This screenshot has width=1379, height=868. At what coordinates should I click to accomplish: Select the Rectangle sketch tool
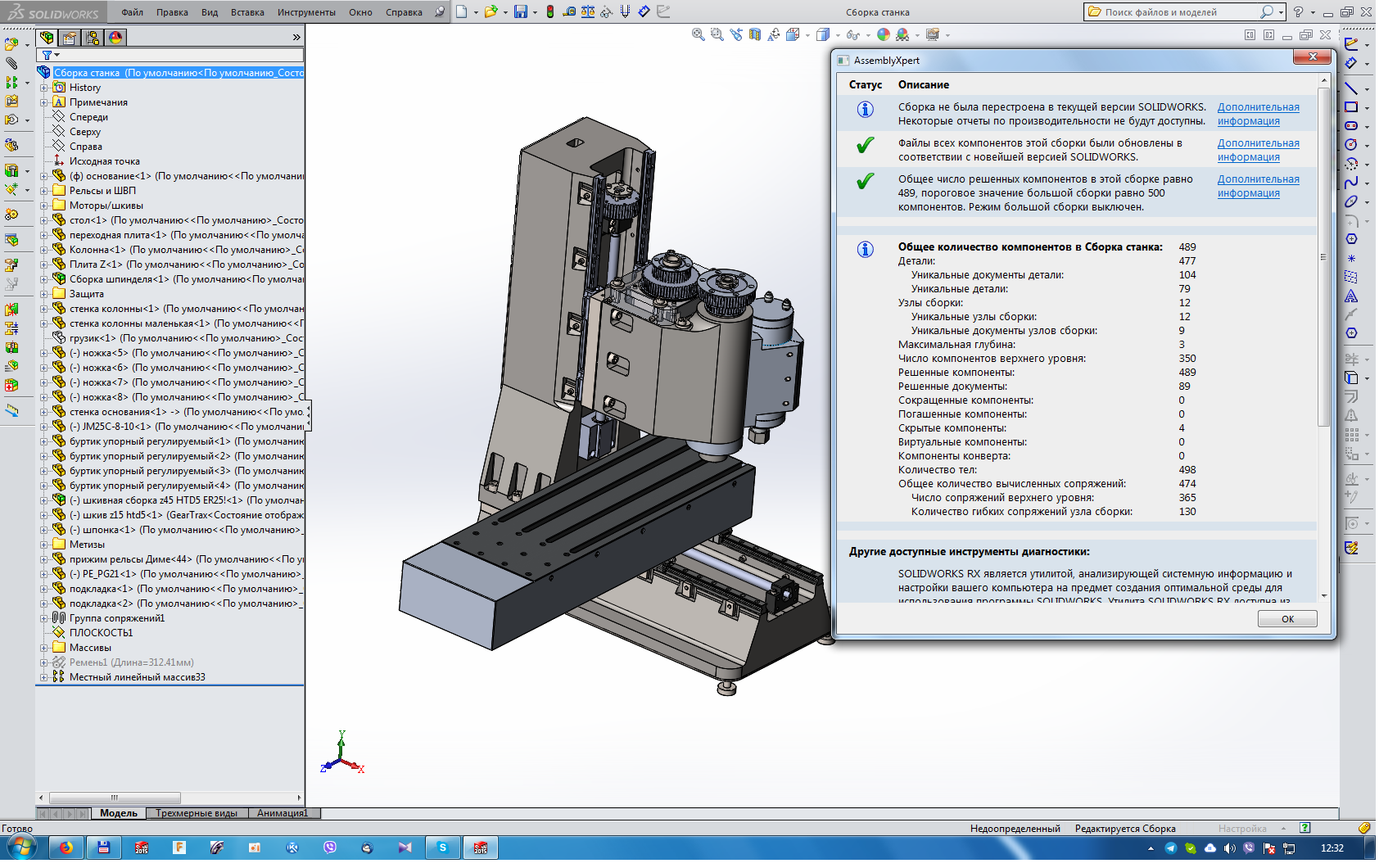tap(1351, 107)
